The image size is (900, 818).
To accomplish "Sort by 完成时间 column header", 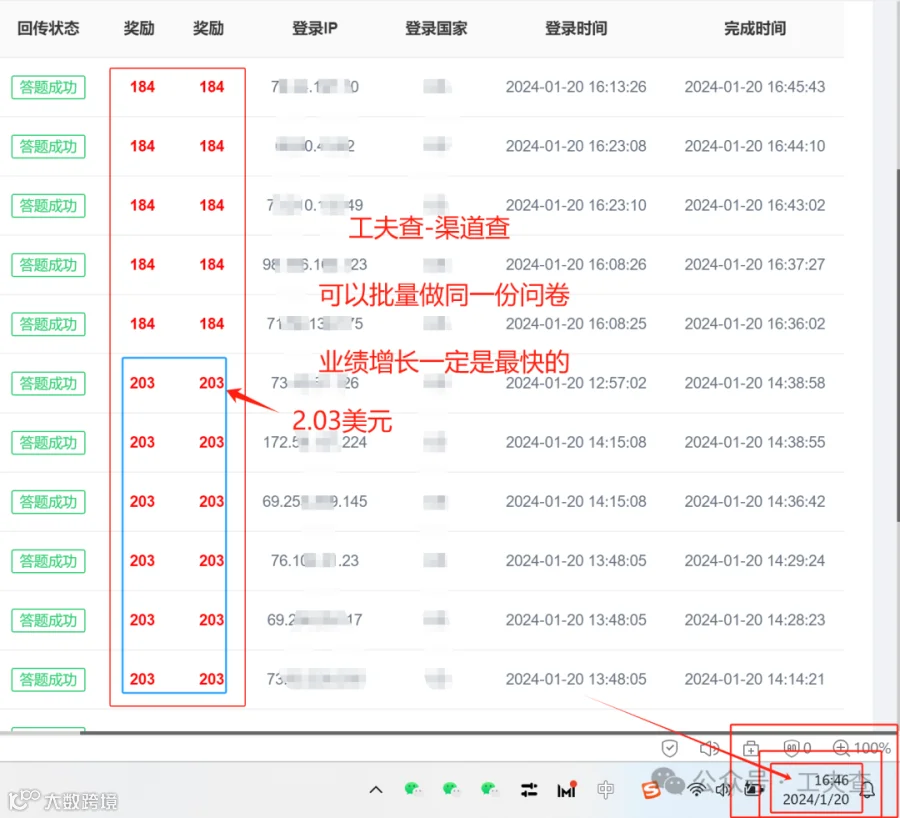I will click(755, 28).
